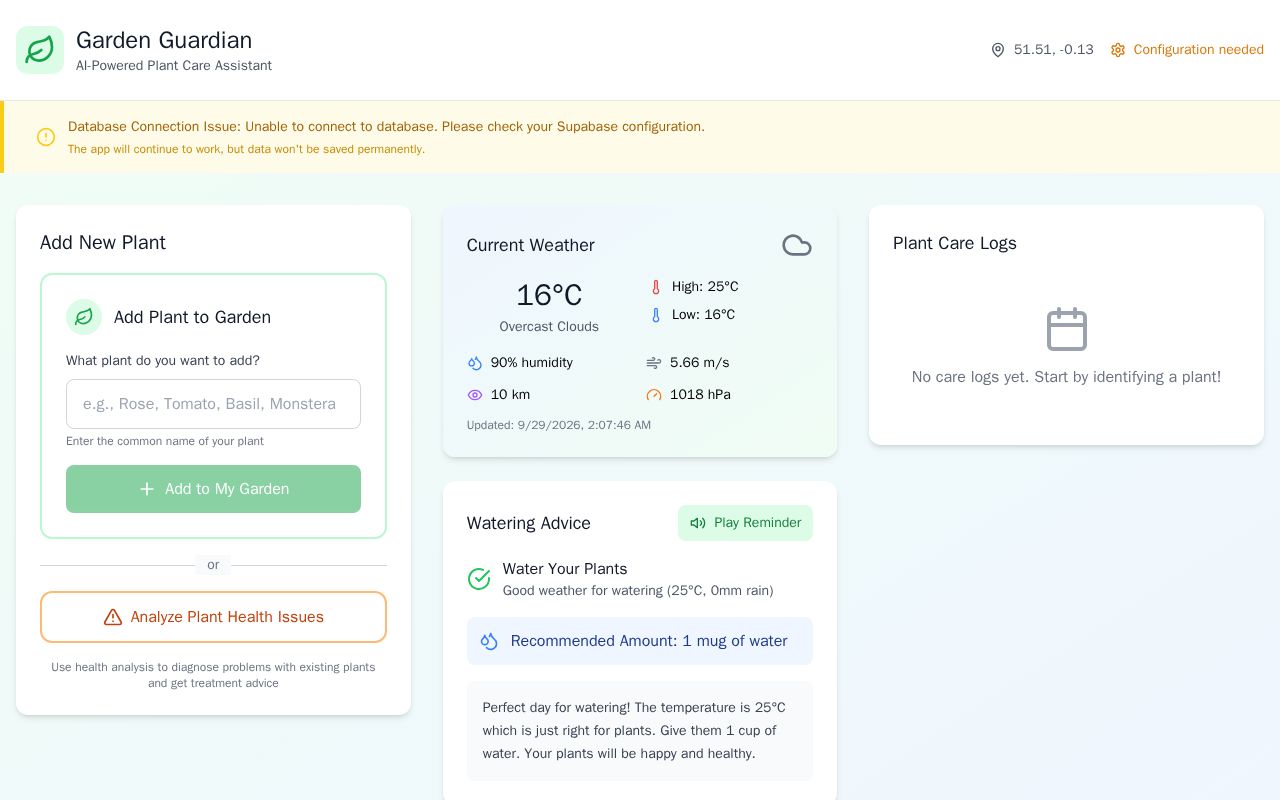
Task: Click the wind speed icon
Action: (654, 363)
